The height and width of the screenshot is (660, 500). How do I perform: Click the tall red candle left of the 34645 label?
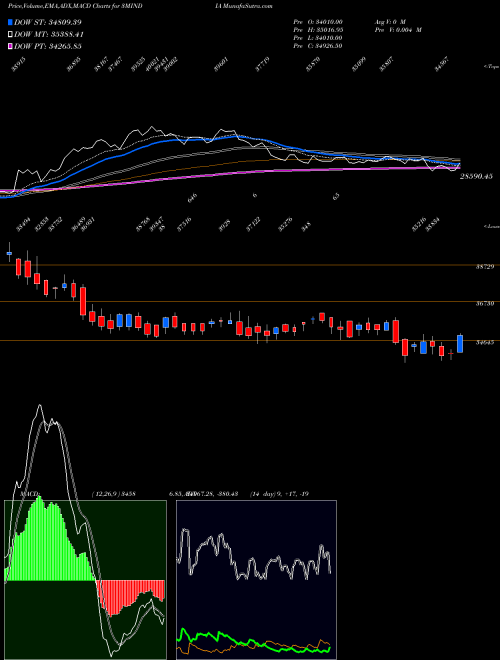[396, 331]
